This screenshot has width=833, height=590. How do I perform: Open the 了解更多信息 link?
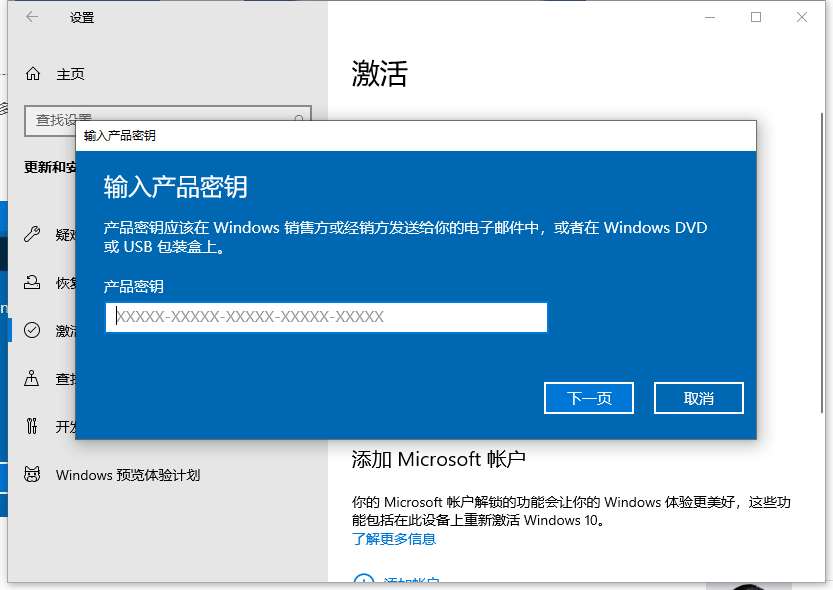point(393,539)
